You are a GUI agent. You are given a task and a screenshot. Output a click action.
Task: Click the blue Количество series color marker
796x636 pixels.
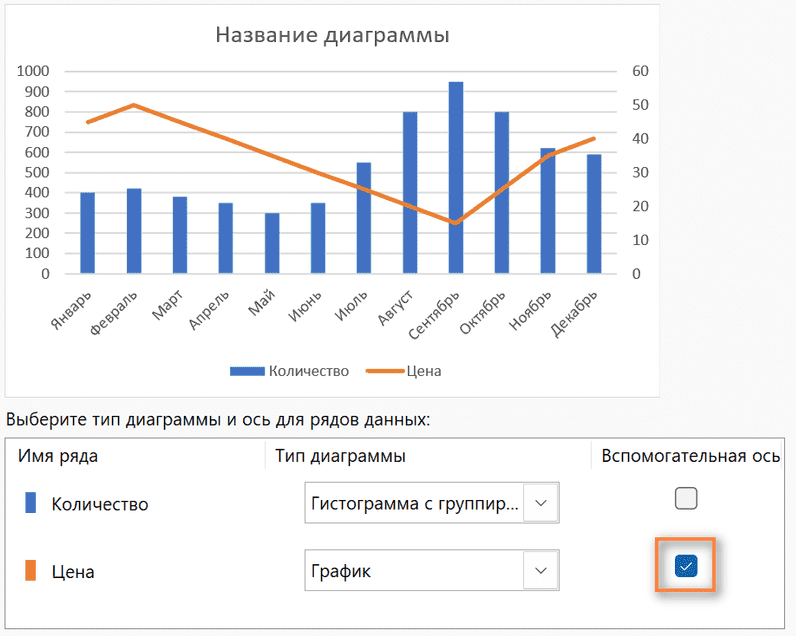pos(30,503)
